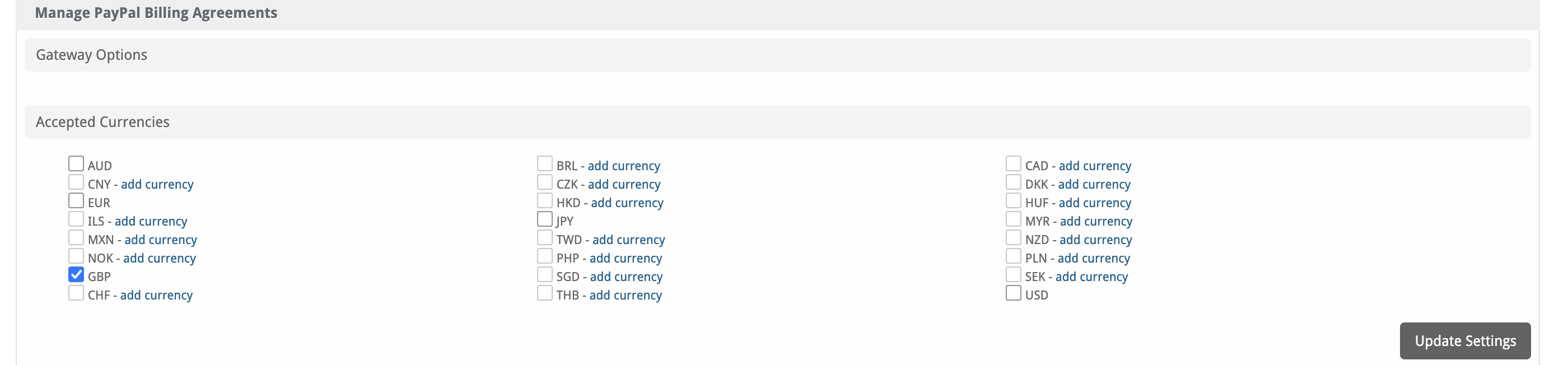Enable the AUD currency checkbox
The height and width of the screenshot is (365, 1568).
(x=76, y=163)
